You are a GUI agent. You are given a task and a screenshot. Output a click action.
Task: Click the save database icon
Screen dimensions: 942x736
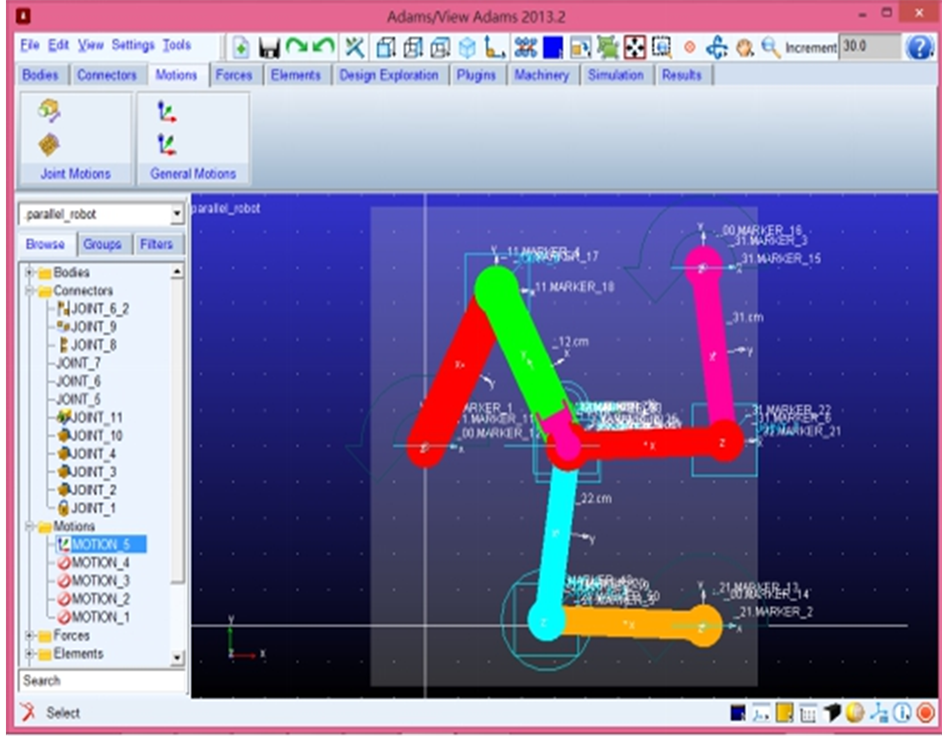tap(269, 47)
